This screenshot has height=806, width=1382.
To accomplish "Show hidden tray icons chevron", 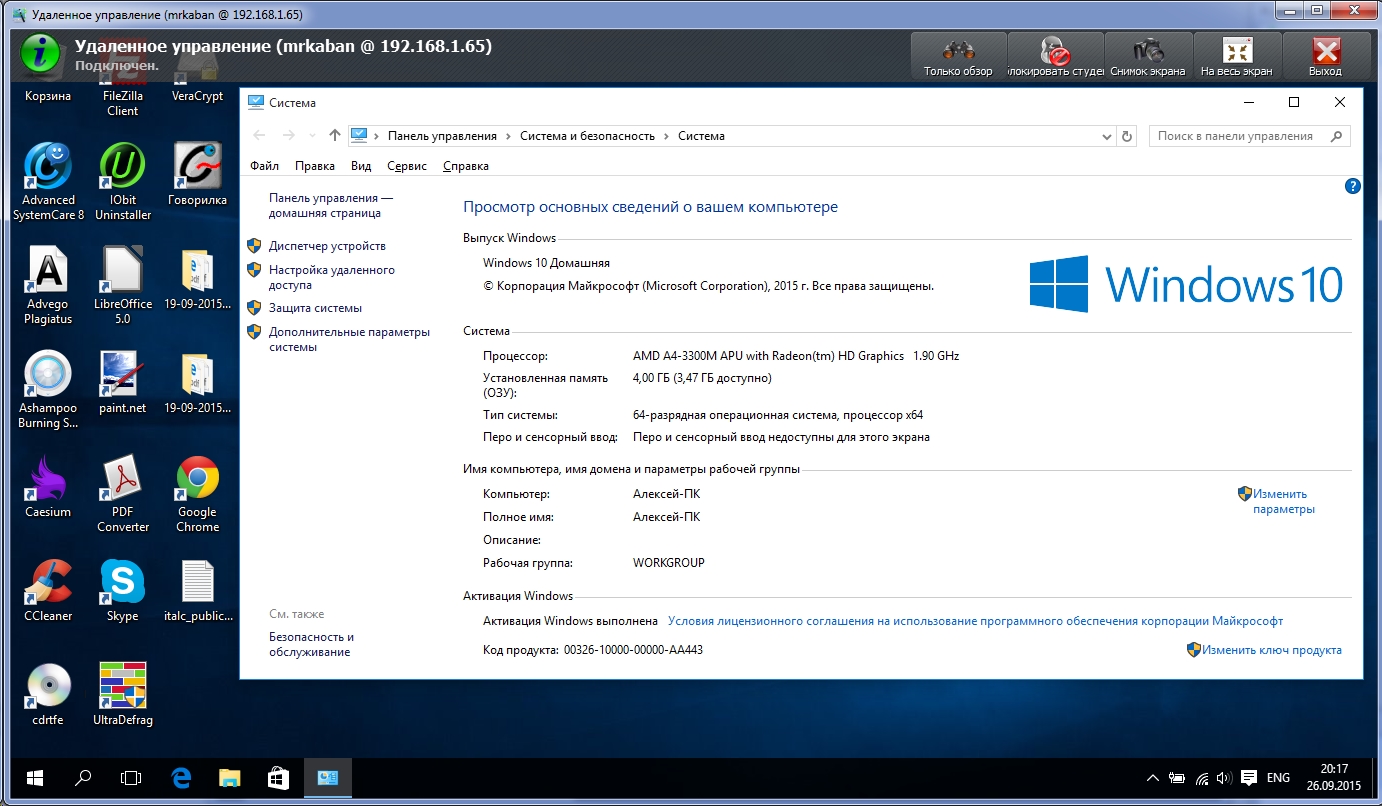I will click(x=1153, y=778).
